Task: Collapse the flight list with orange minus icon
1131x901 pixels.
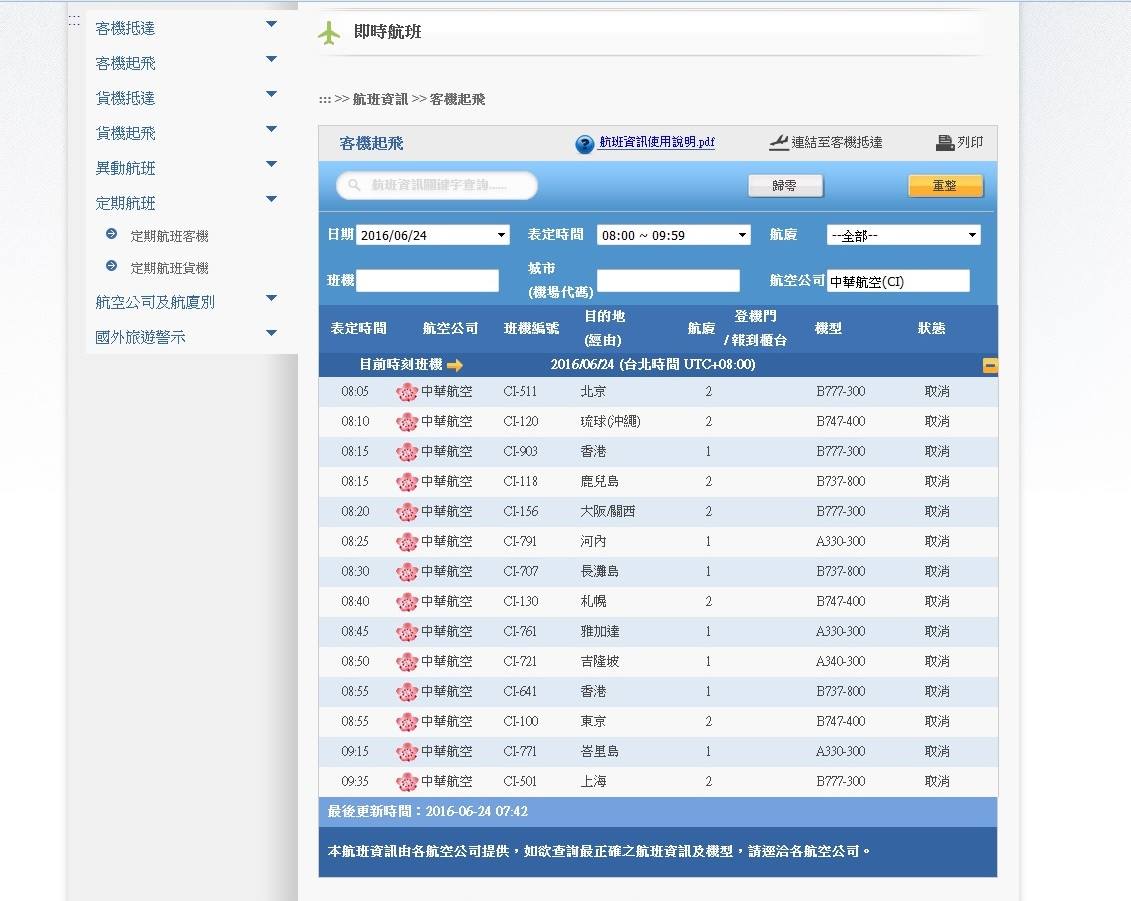Action: pos(990,366)
